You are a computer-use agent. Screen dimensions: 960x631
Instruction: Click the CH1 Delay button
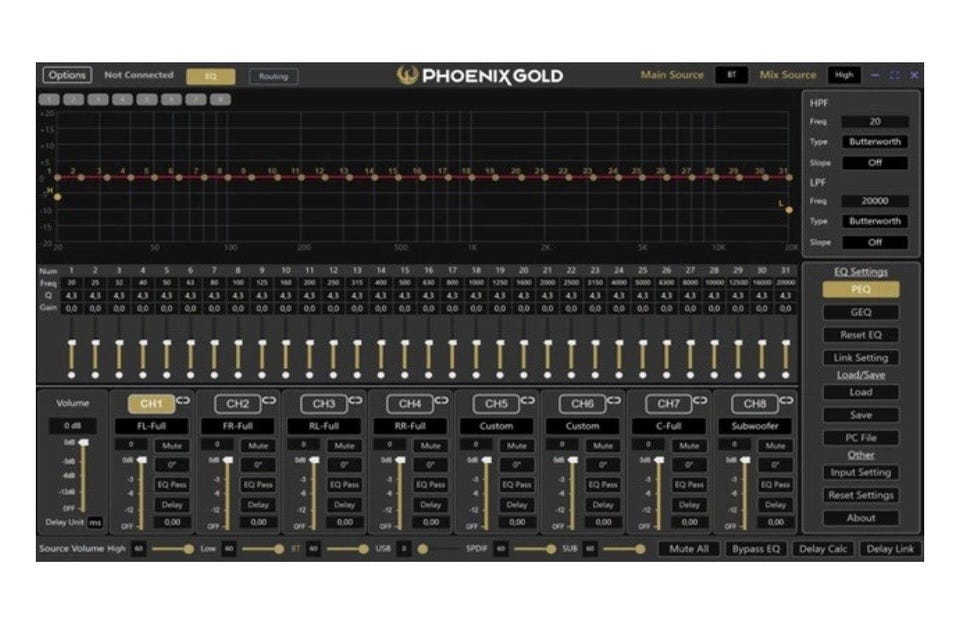point(172,505)
